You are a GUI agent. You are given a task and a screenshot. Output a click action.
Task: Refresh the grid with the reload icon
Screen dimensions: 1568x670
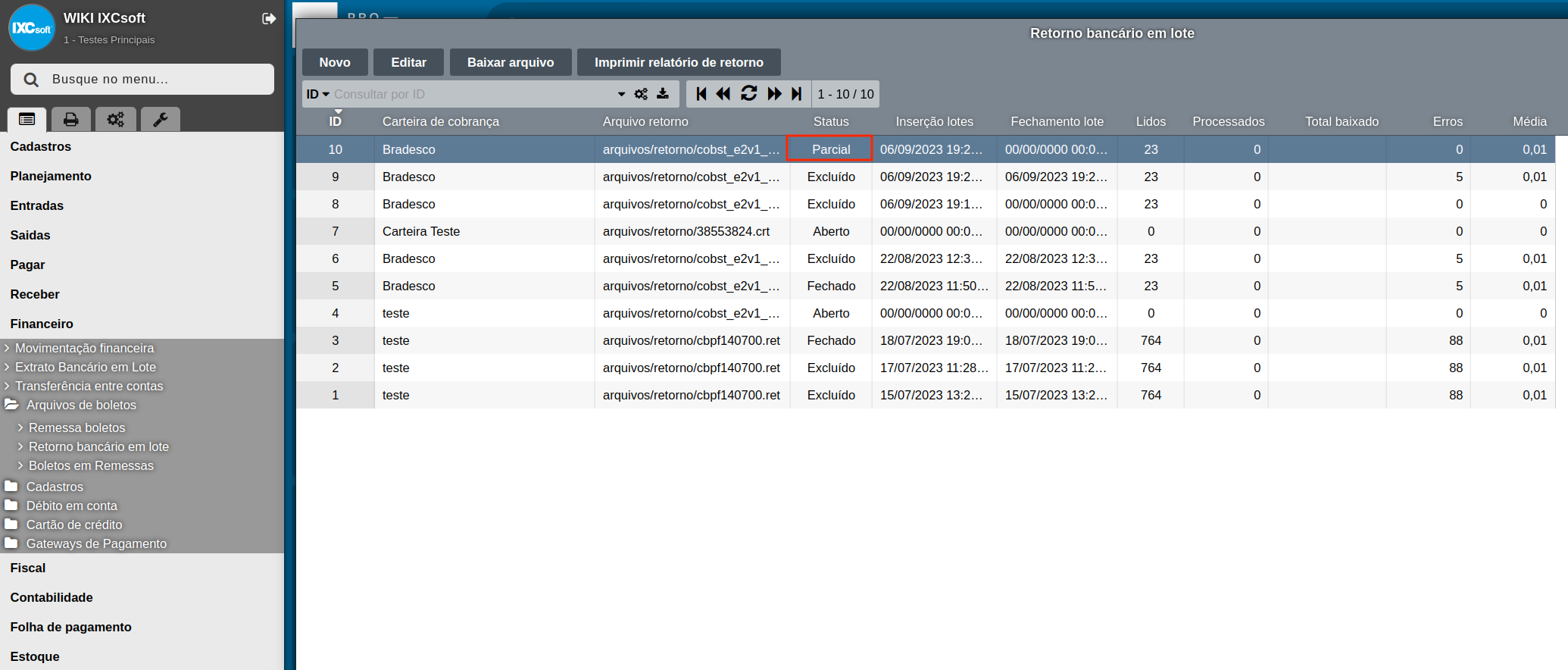(748, 93)
